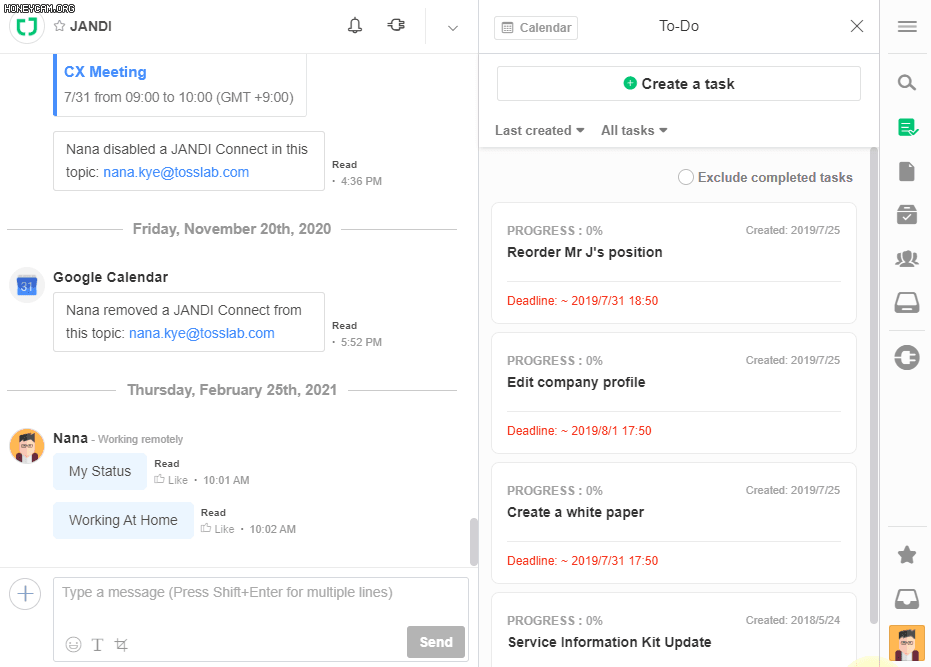Screen dimensions: 931x667
Task: Click deadline 2019/7/31 17:50 text
Action: coord(582,561)
